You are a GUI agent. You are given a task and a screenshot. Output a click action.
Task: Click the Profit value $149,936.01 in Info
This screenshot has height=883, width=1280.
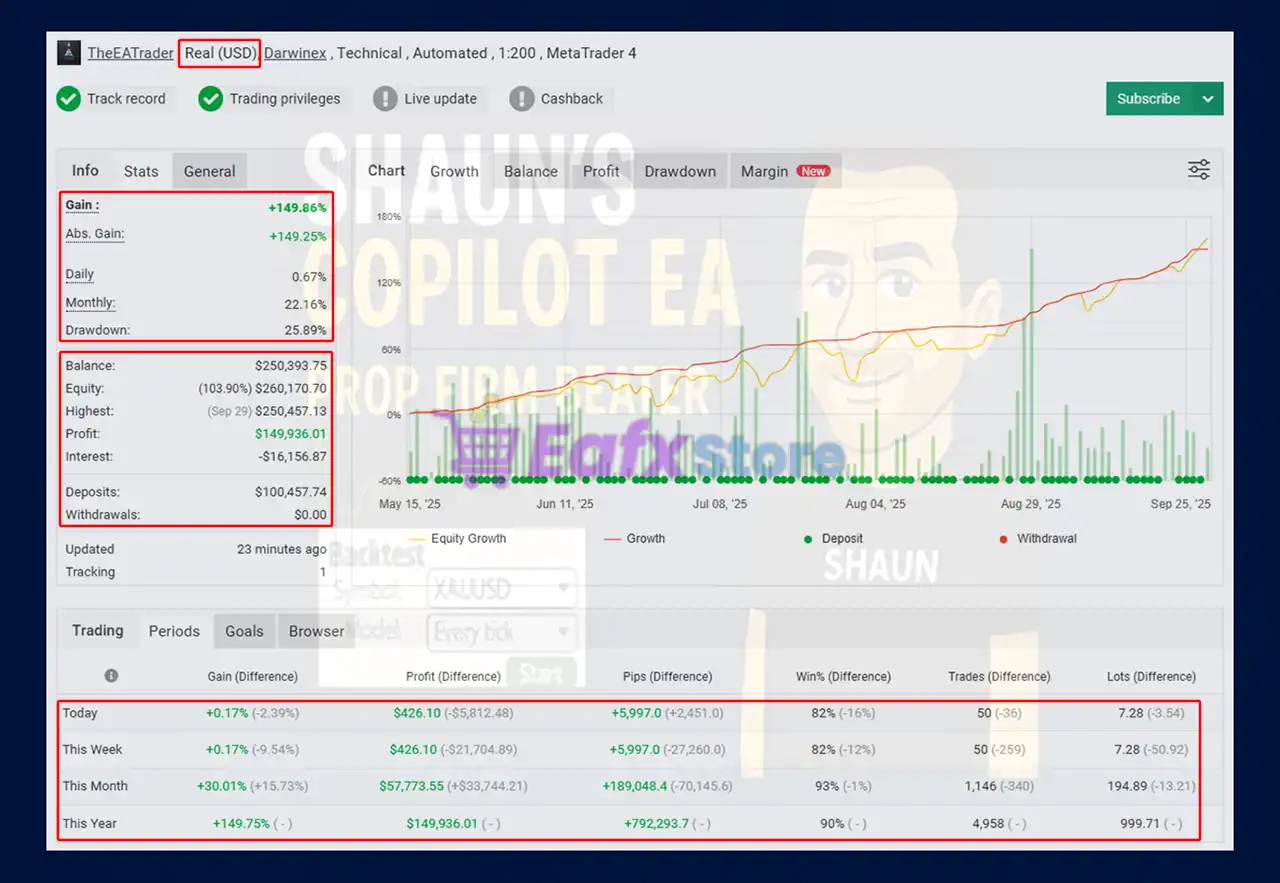(291, 434)
